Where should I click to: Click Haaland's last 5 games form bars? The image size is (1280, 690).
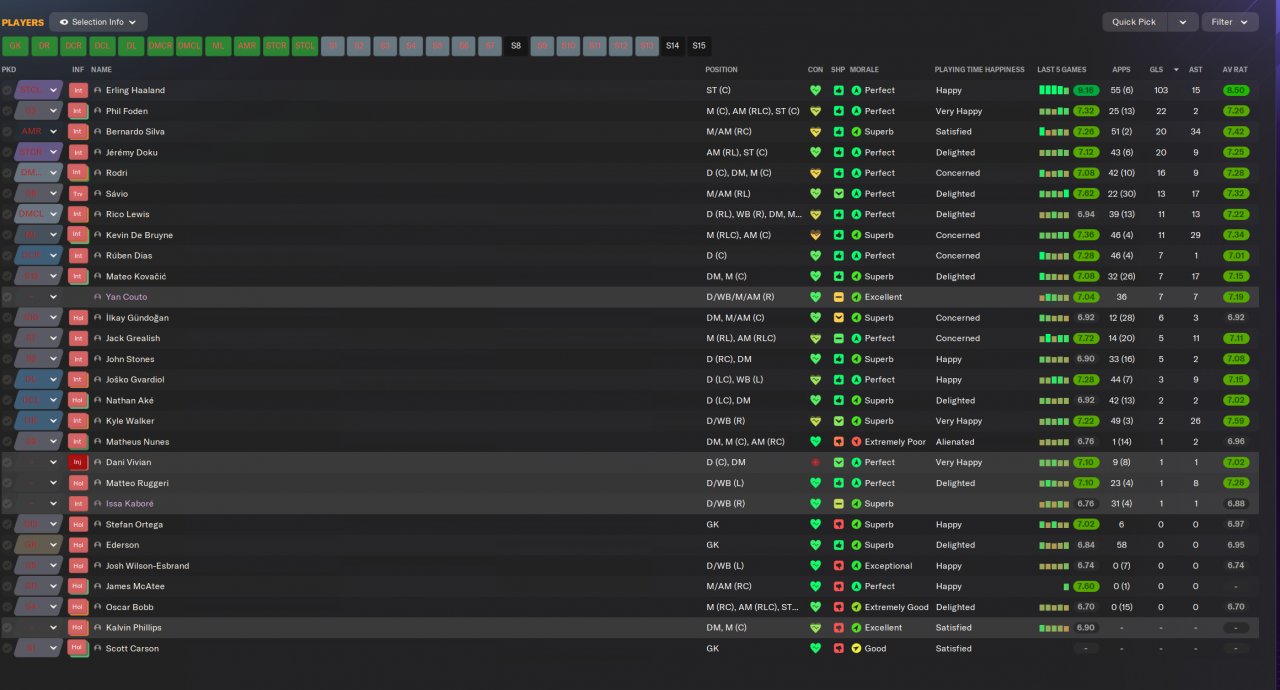pos(1054,90)
